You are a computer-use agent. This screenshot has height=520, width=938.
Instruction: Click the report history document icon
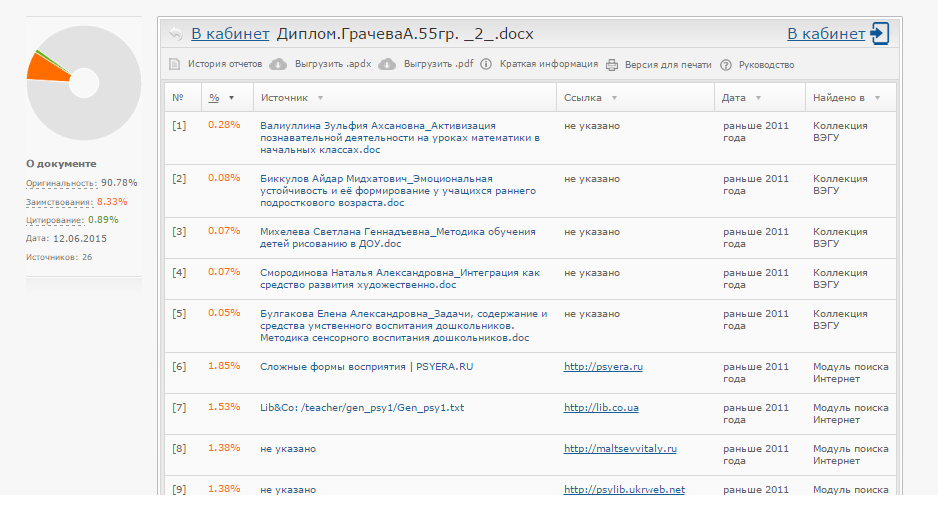pyautogui.click(x=175, y=65)
